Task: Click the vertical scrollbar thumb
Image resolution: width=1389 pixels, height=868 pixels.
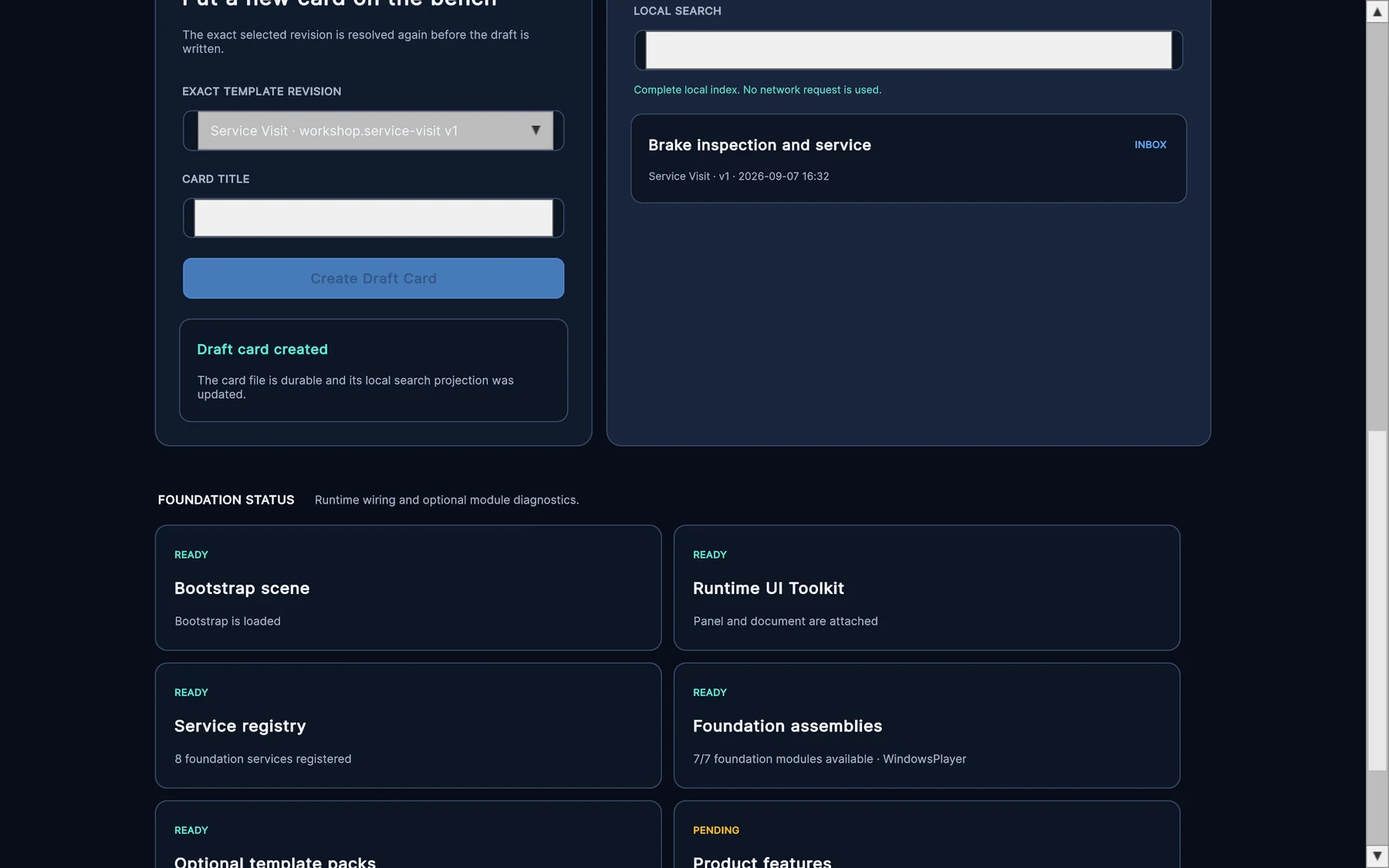Action: coord(1377,600)
